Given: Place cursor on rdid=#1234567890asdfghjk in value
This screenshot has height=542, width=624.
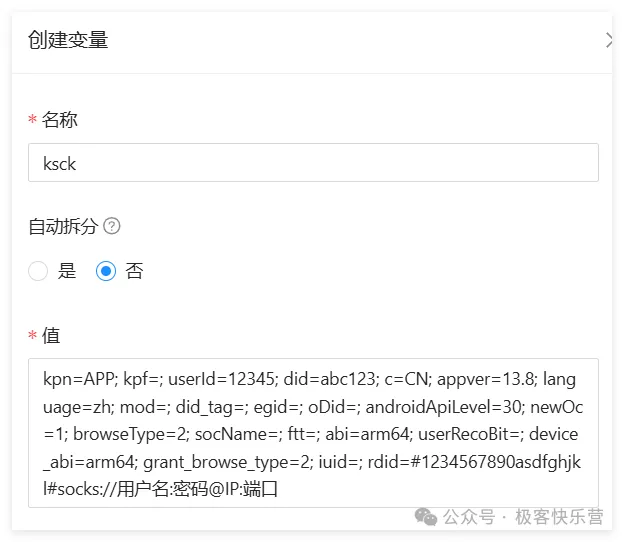Looking at the screenshot, I should [474, 462].
